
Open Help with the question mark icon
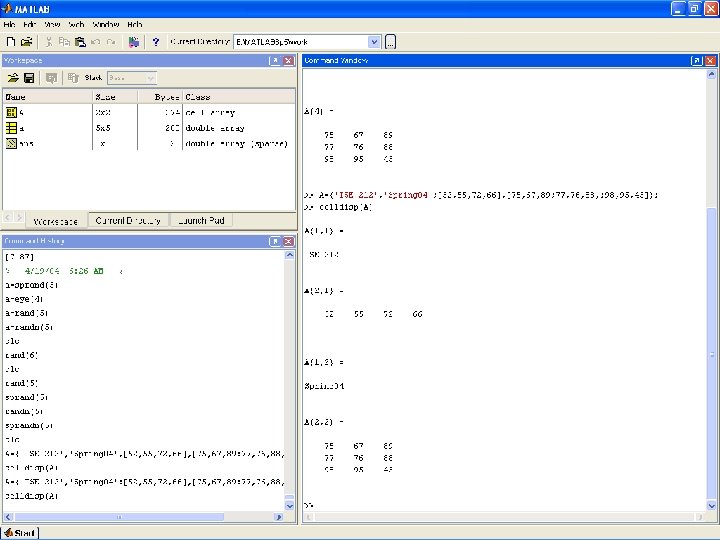click(155, 42)
